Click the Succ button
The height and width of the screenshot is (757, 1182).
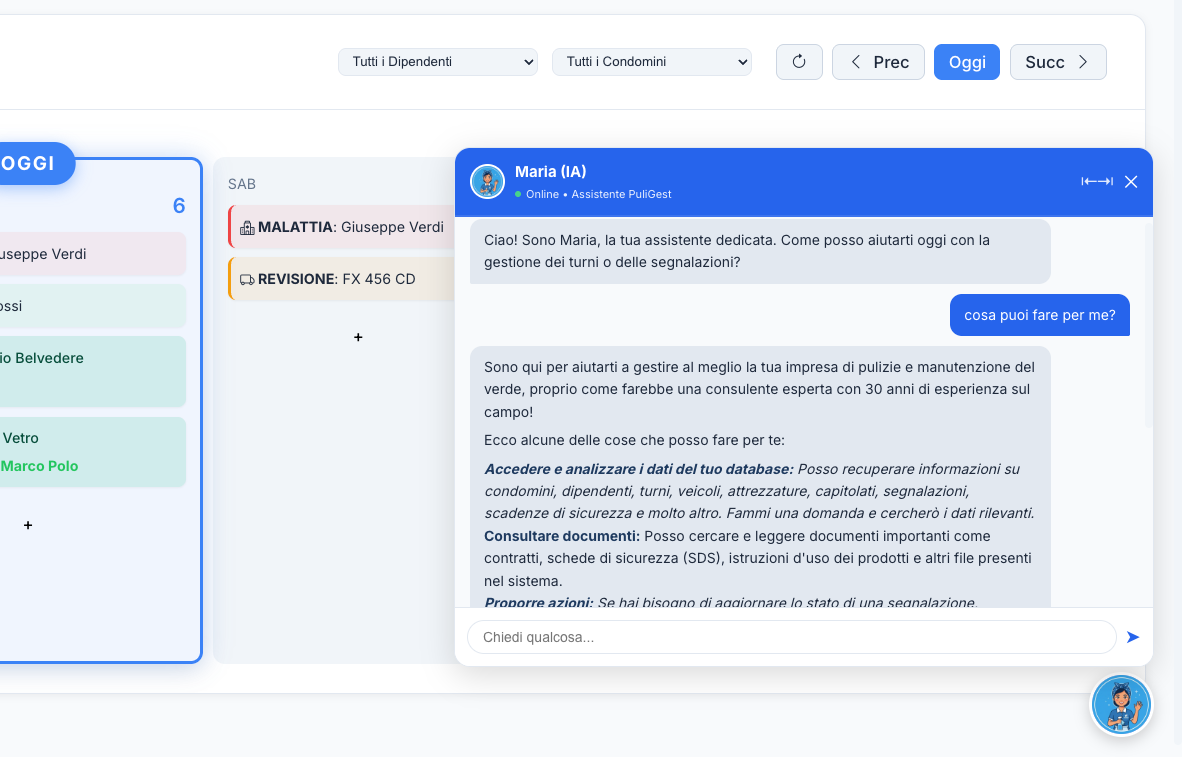1057,61
